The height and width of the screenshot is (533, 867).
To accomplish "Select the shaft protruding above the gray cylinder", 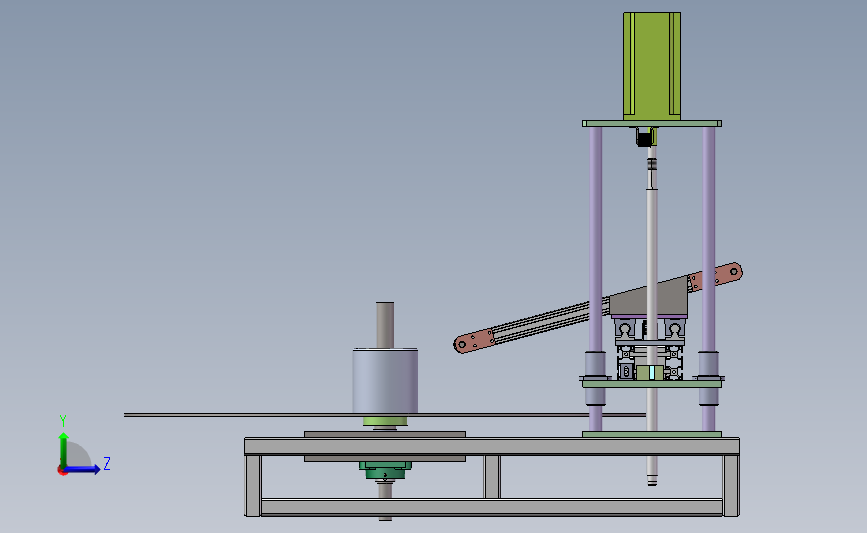I will pyautogui.click(x=385, y=325).
